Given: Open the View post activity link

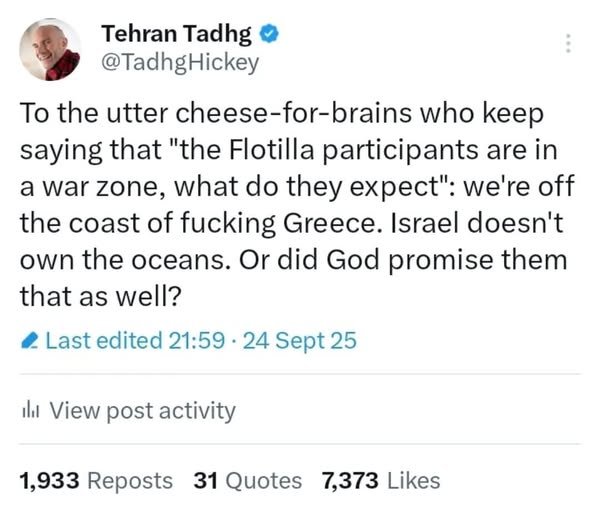Looking at the screenshot, I should (x=142, y=410).
